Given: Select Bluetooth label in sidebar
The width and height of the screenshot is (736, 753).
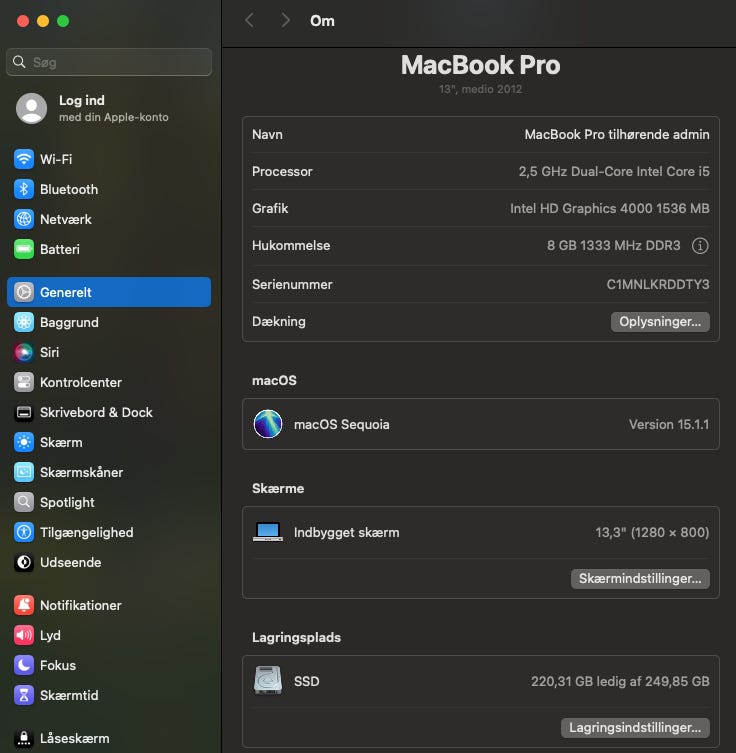Looking at the screenshot, I should [69, 189].
